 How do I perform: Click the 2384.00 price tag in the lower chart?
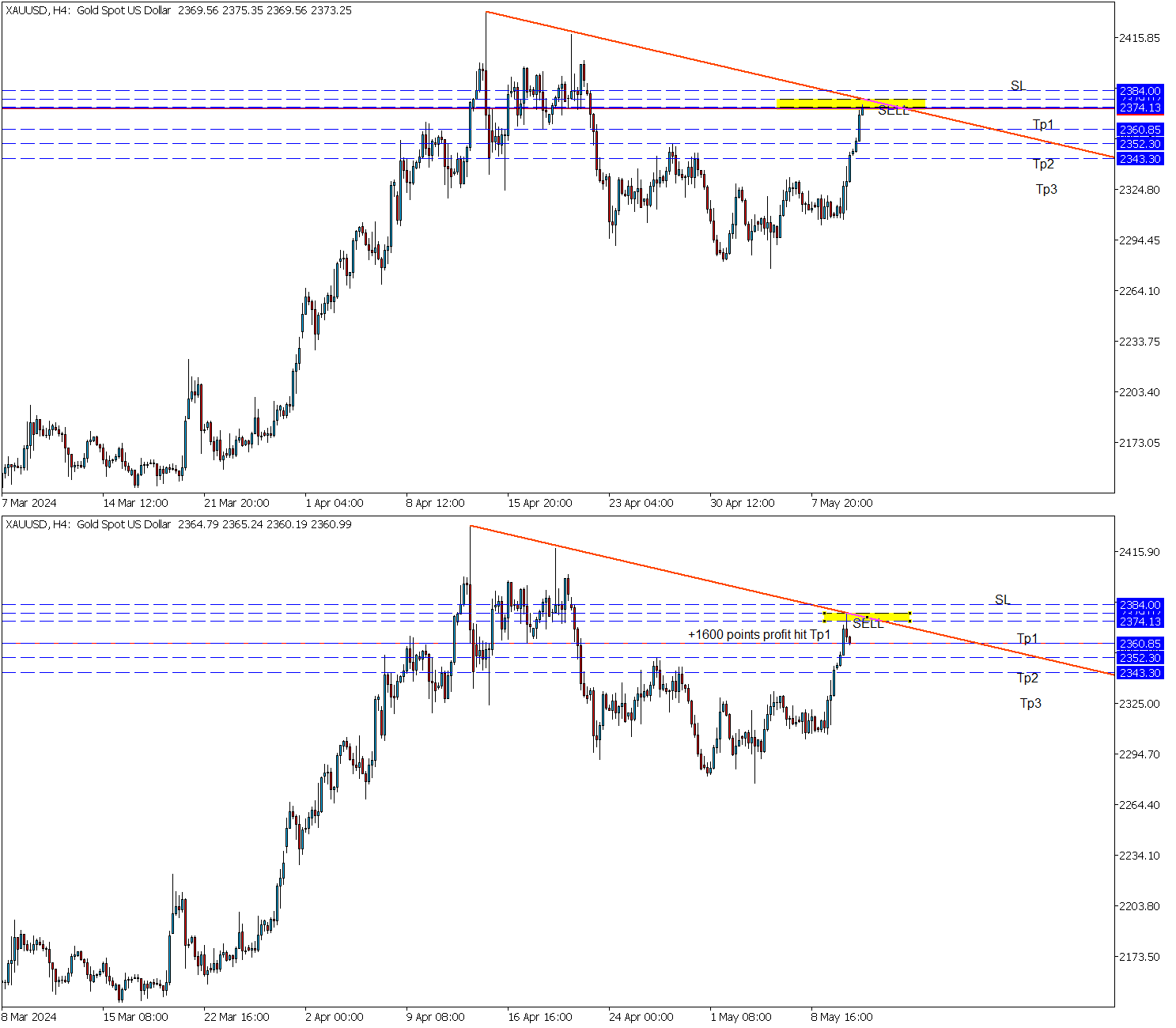(x=1140, y=605)
